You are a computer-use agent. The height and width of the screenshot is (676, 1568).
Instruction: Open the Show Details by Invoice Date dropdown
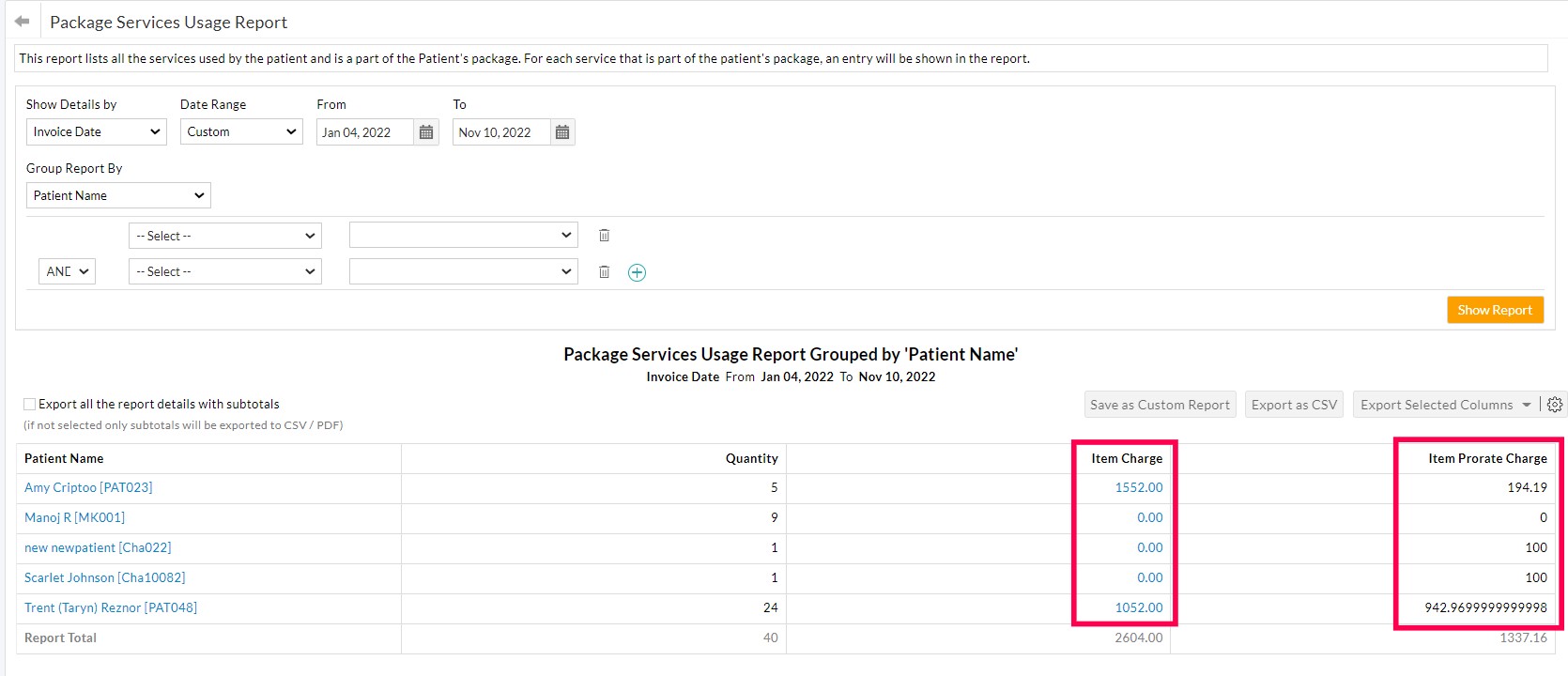97,131
